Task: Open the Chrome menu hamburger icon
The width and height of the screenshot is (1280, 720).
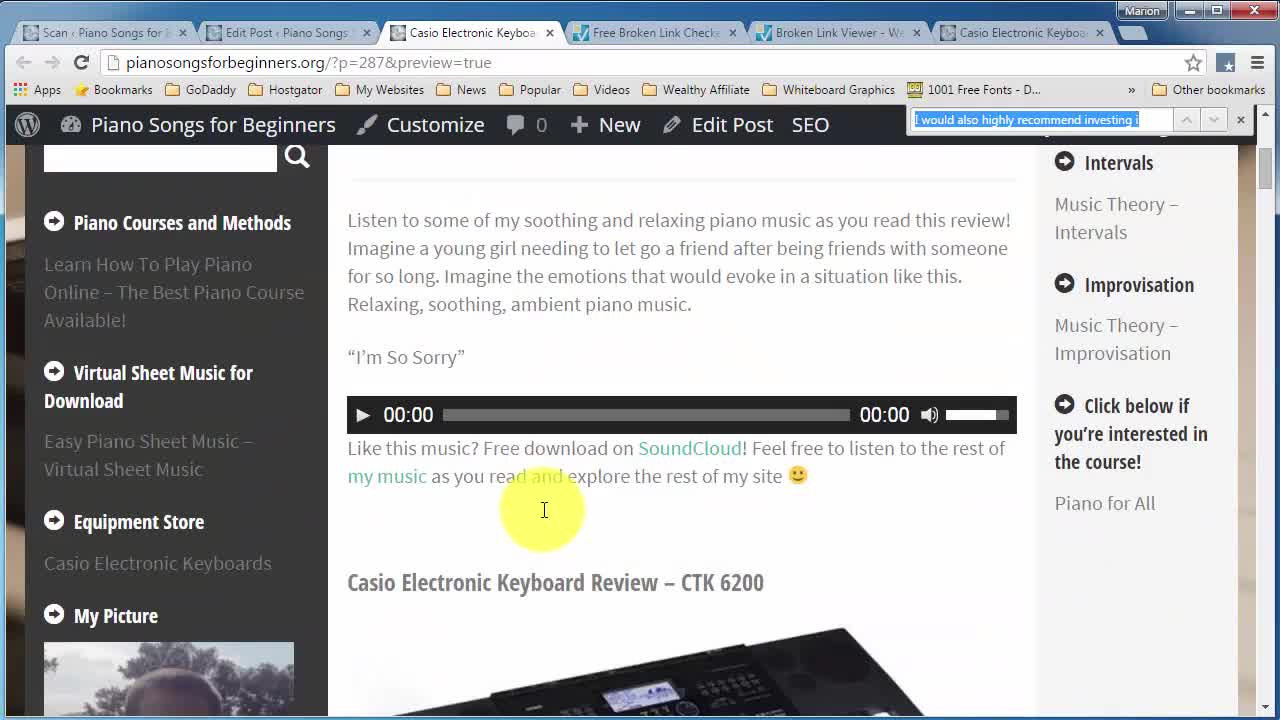Action: pos(1257,63)
